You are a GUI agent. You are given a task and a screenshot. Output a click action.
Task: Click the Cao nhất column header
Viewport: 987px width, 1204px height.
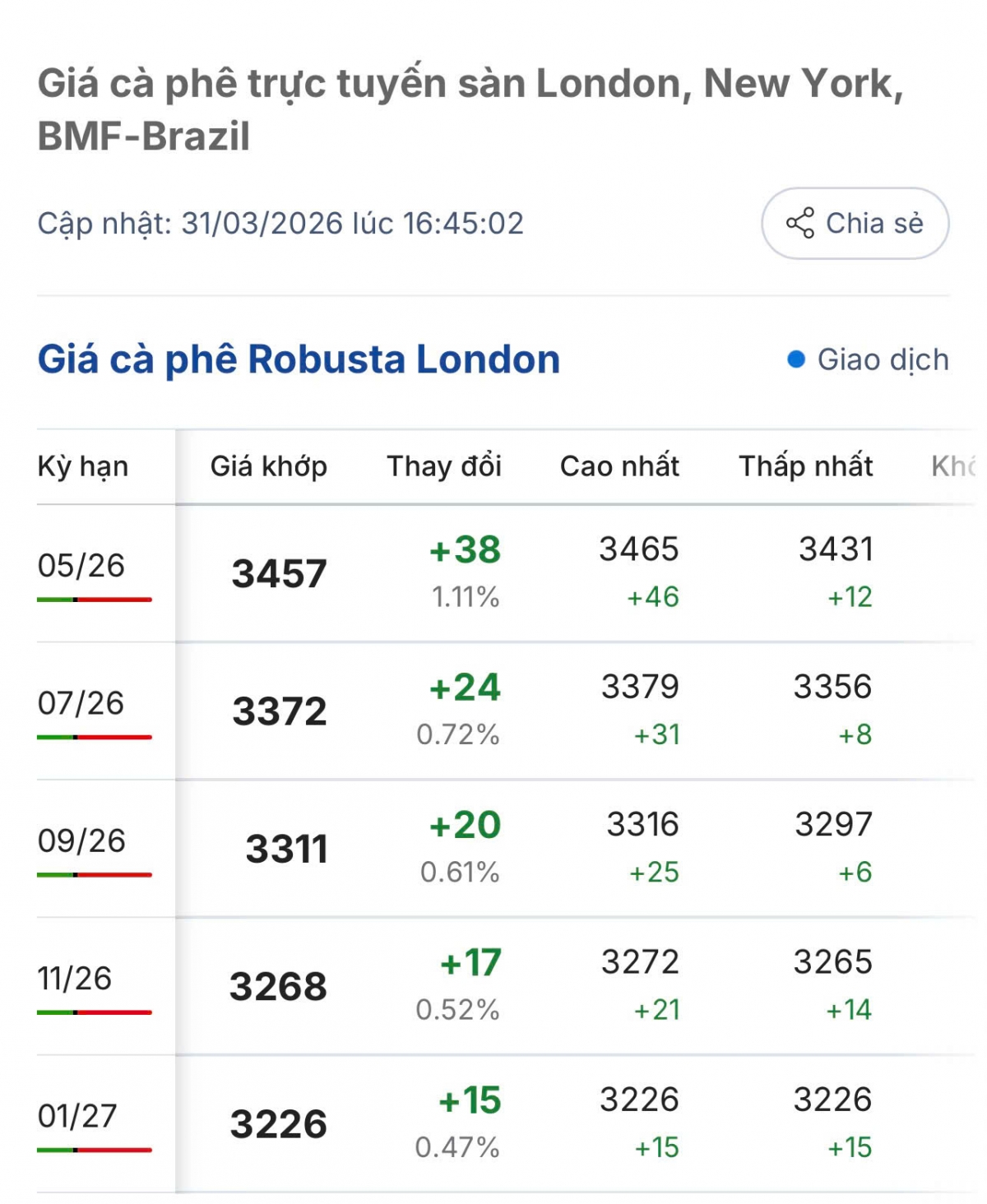point(619,466)
